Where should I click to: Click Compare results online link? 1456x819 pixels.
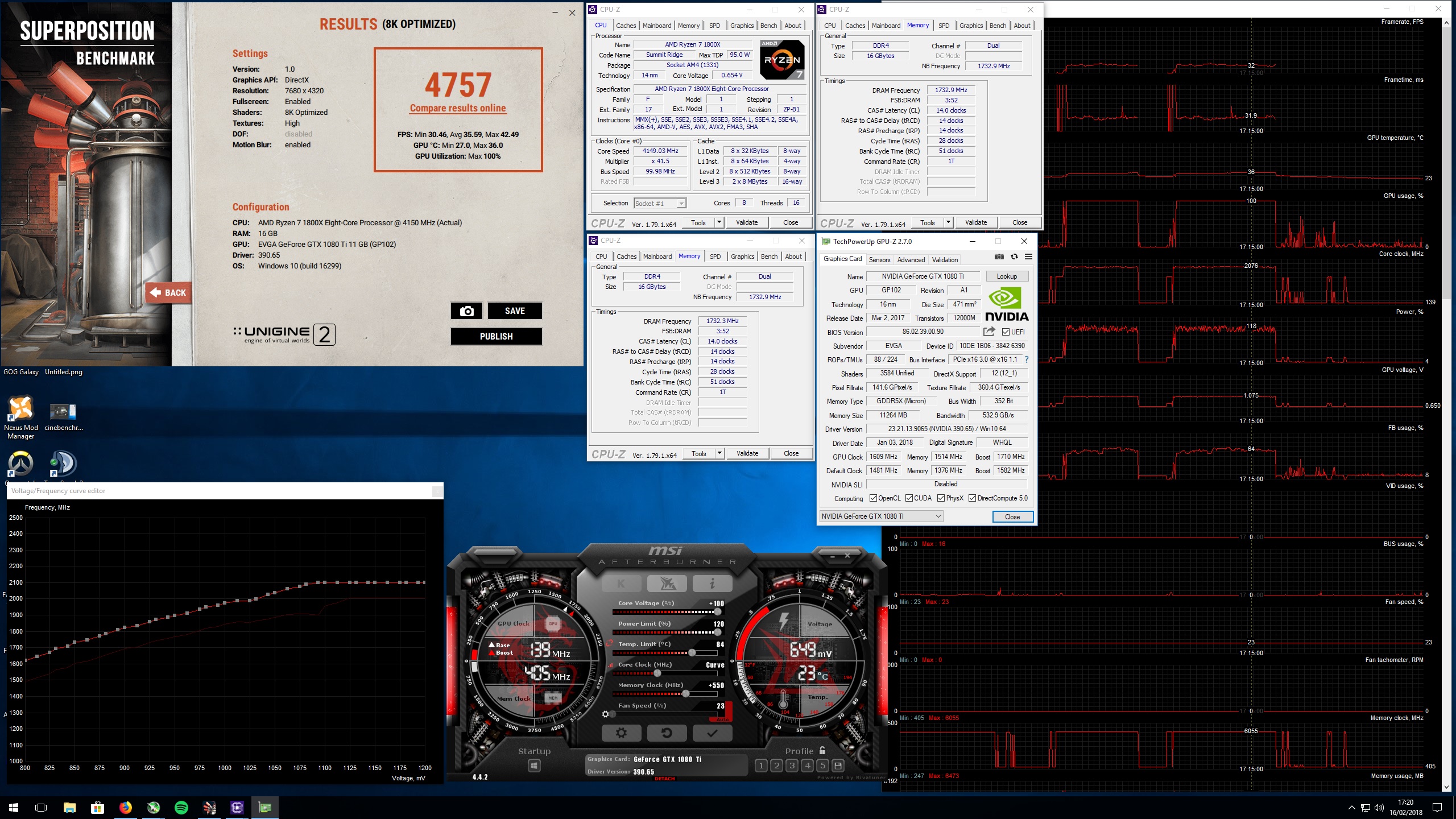(458, 108)
